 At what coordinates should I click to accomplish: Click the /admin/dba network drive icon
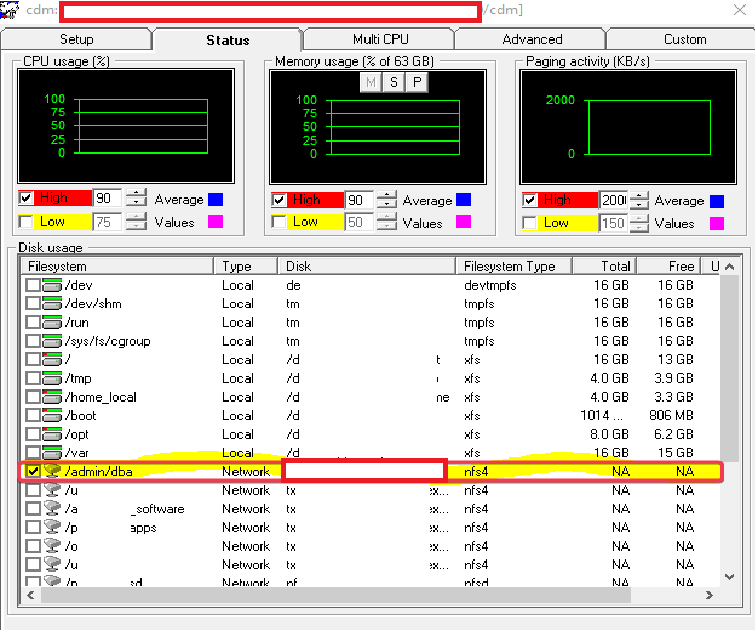pos(53,472)
